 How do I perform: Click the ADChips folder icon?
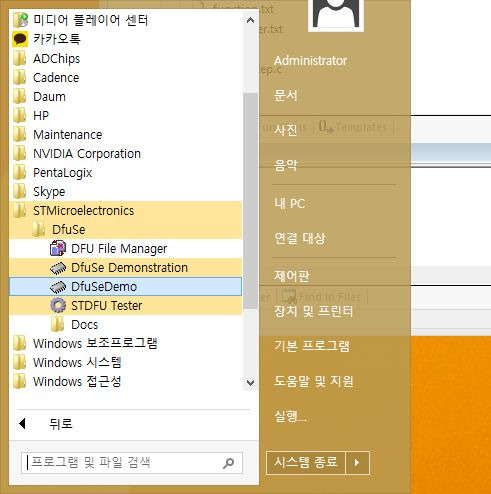click(x=20, y=58)
